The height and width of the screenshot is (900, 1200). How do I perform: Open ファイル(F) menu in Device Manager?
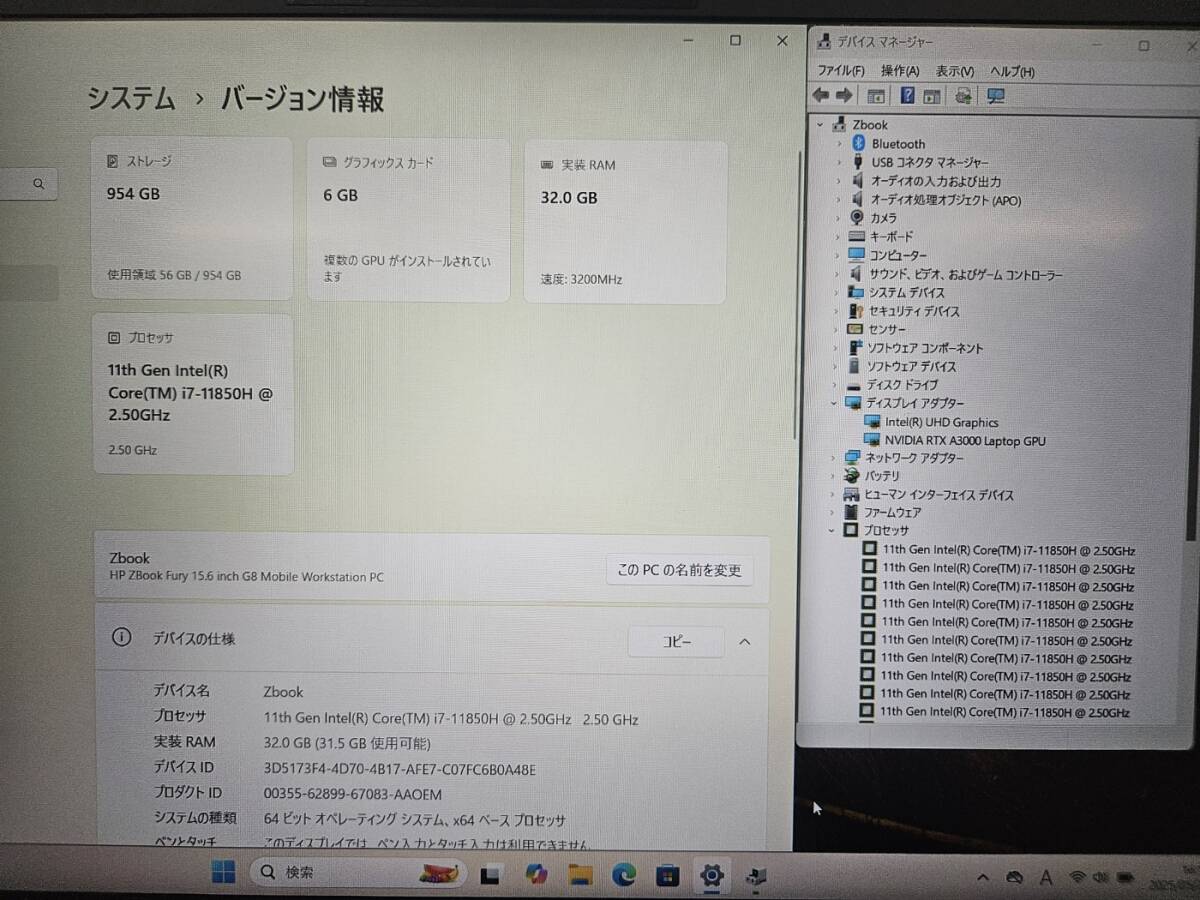[841, 71]
